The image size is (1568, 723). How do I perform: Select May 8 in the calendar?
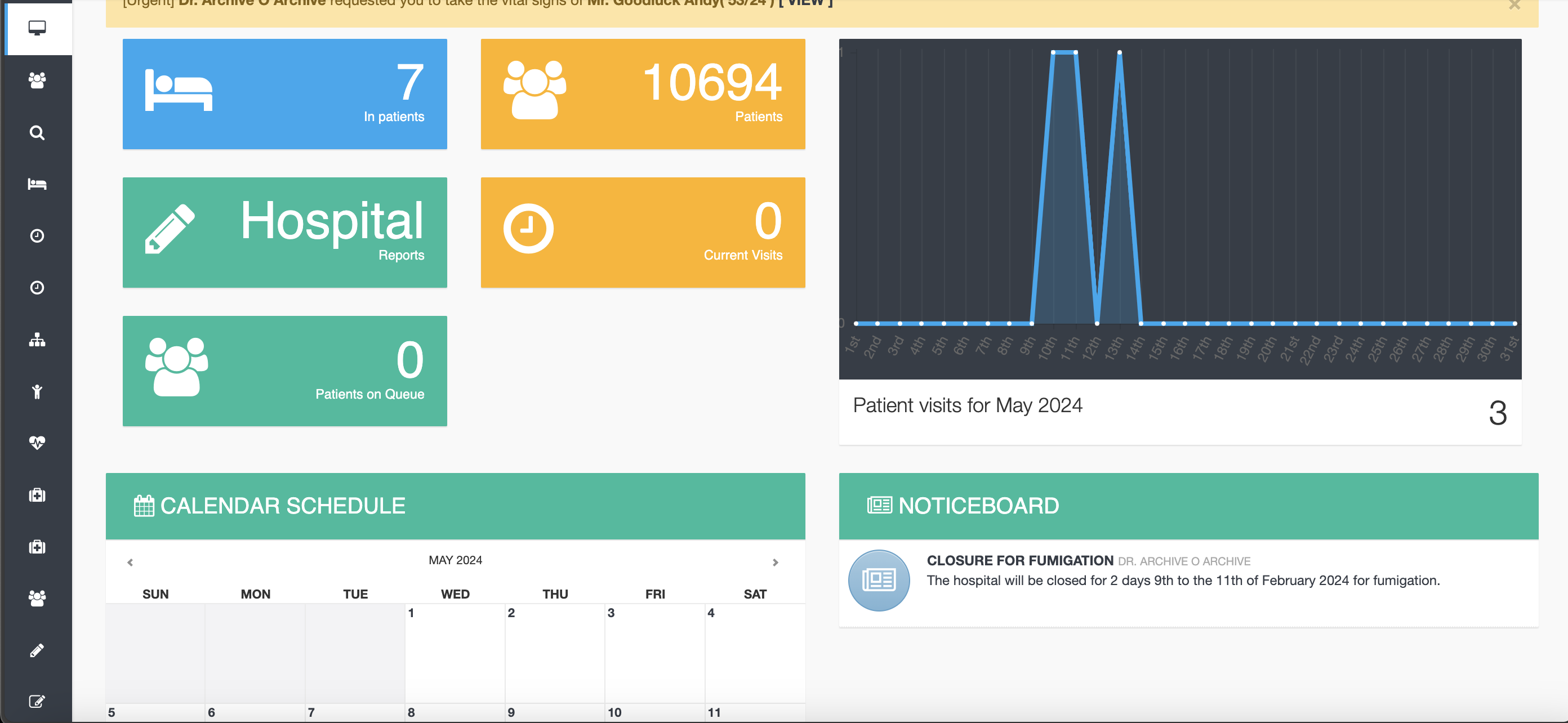coord(412,712)
